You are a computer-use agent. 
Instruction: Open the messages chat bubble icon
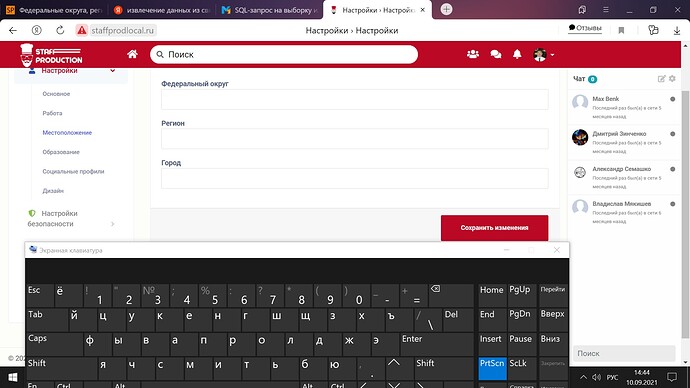click(495, 54)
